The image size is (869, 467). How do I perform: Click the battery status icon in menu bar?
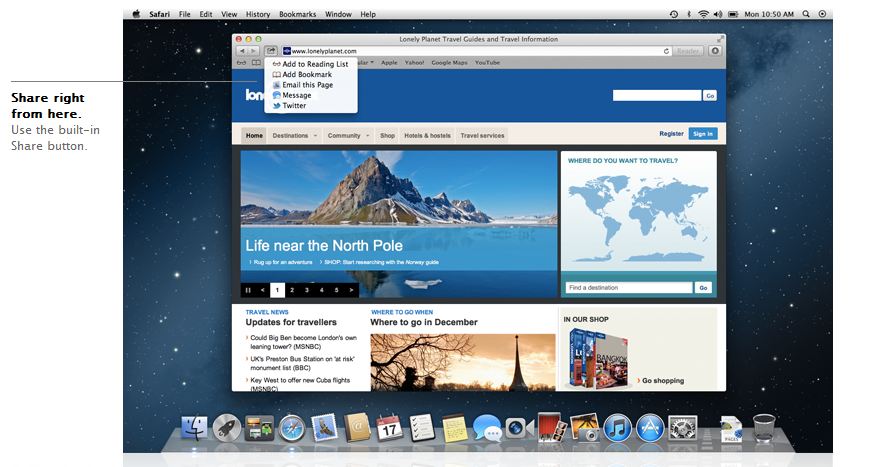click(733, 14)
